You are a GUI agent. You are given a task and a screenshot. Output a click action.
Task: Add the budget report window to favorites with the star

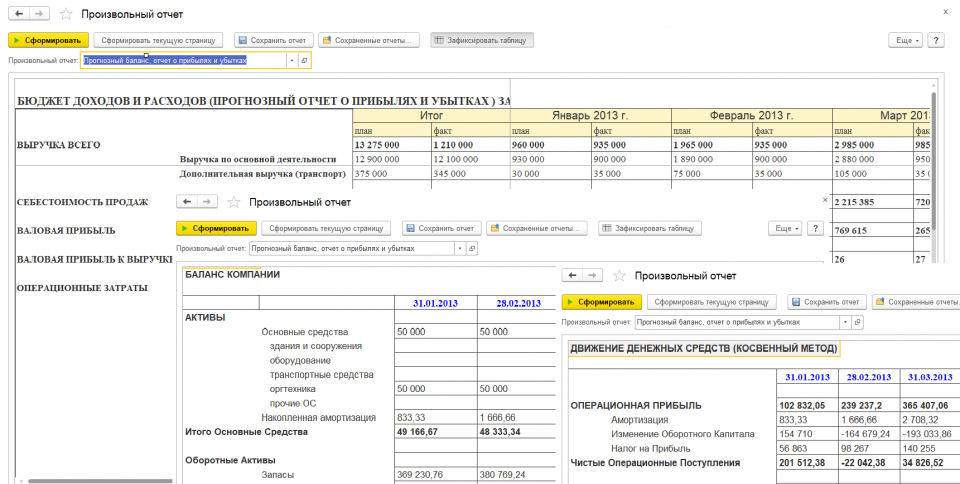tap(66, 15)
